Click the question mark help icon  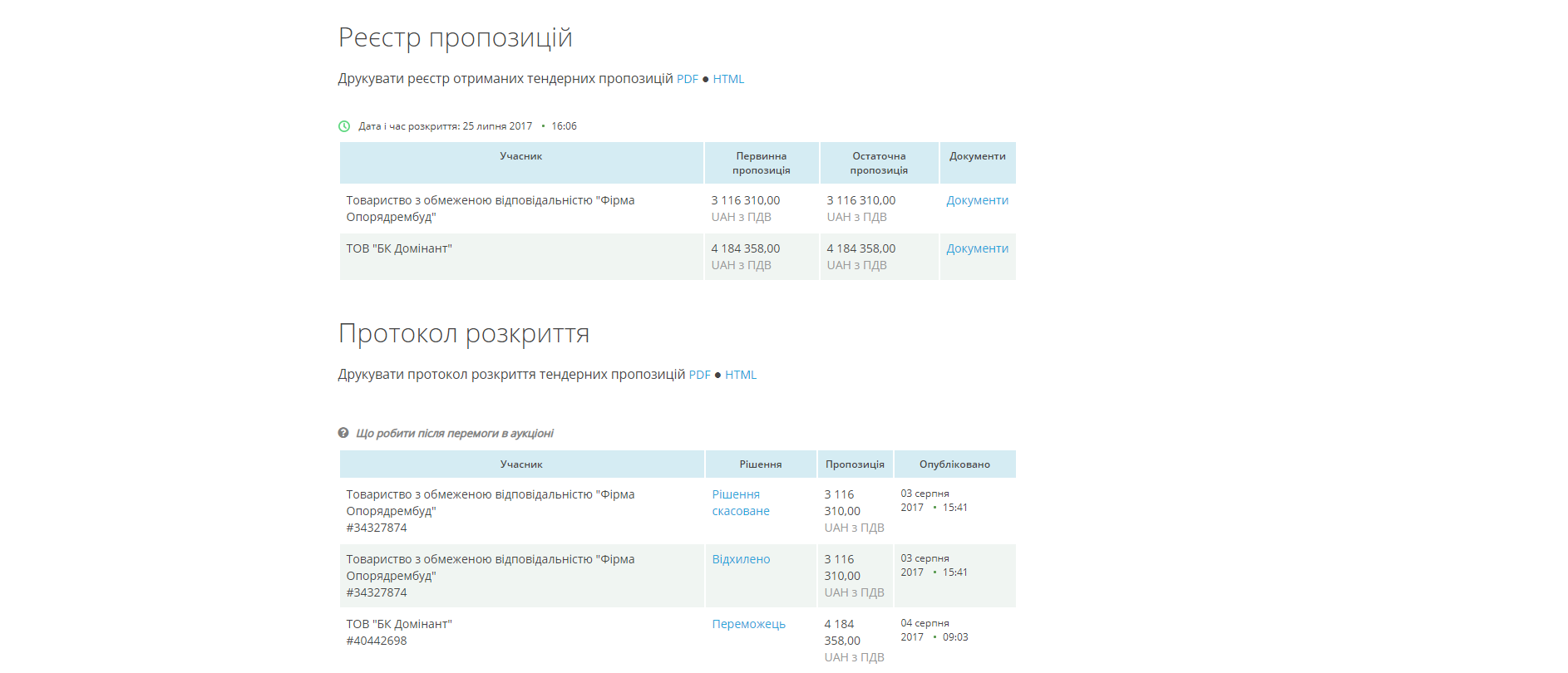click(343, 433)
